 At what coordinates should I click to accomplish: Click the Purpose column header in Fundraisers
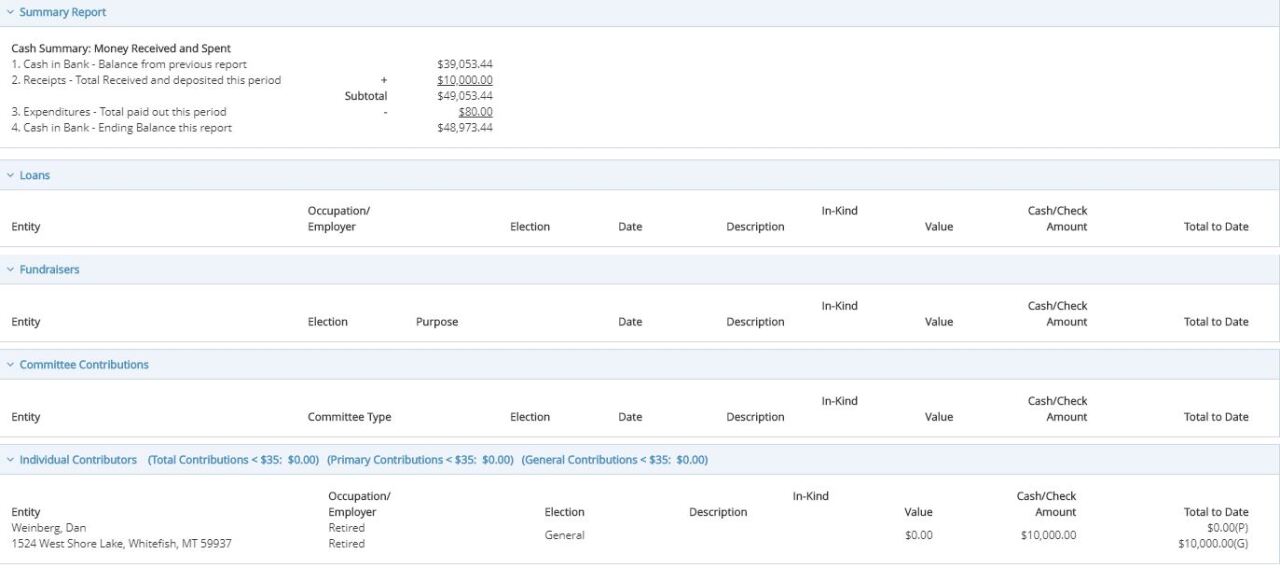436,322
